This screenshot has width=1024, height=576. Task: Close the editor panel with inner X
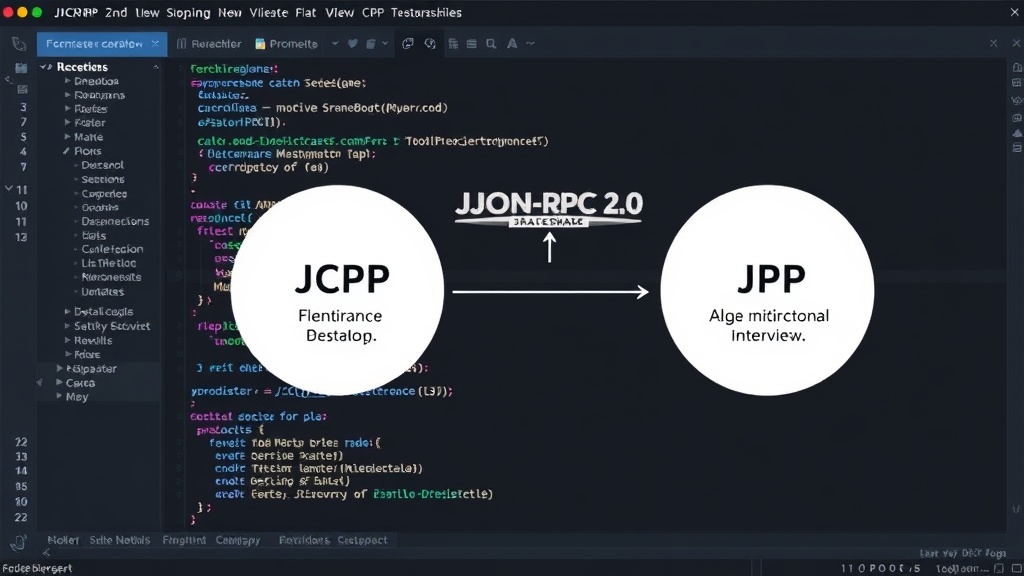click(993, 43)
